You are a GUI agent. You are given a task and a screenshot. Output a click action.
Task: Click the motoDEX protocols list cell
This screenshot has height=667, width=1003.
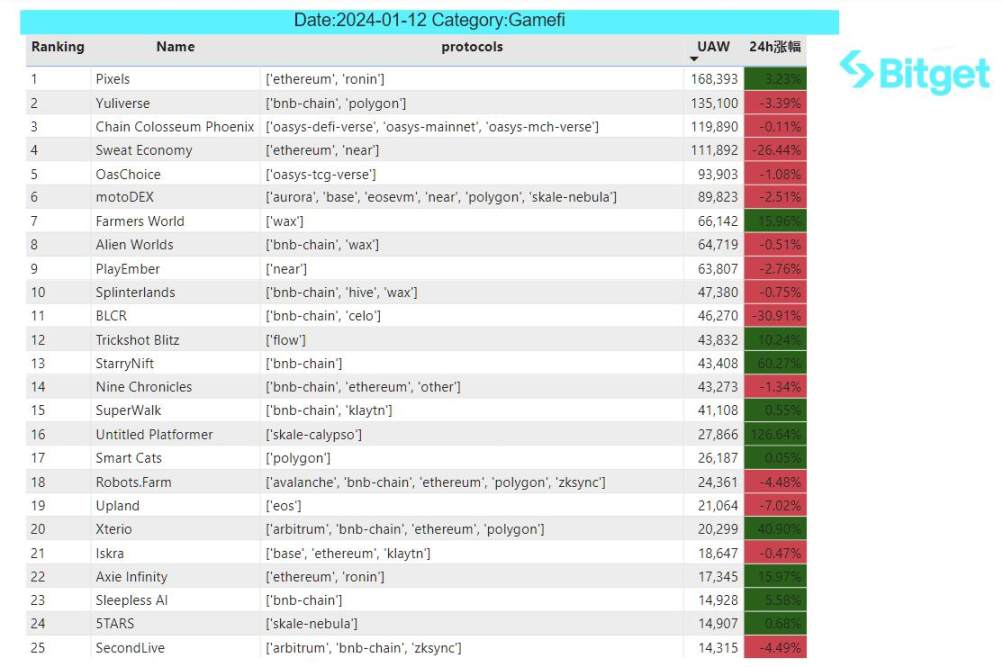pos(441,198)
